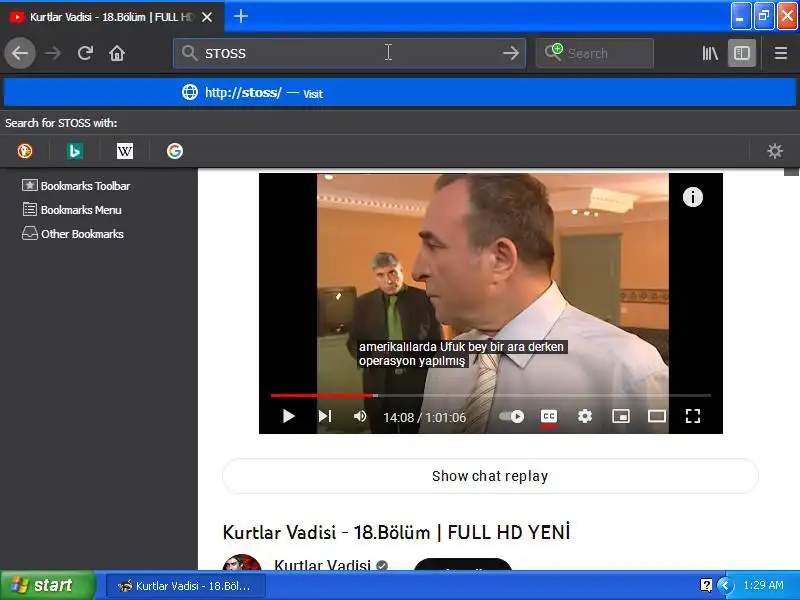Screen dimensions: 800x600
Task: Search STOSS with Wikipedia
Action: [124, 151]
